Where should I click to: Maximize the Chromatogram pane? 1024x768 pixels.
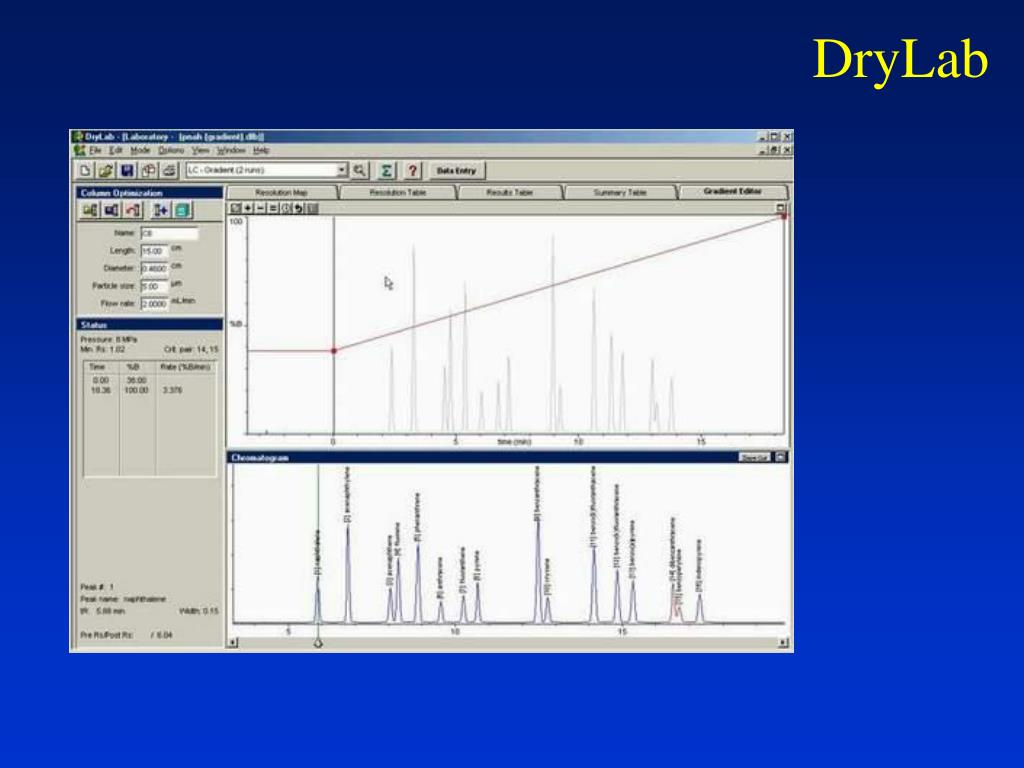coord(780,457)
